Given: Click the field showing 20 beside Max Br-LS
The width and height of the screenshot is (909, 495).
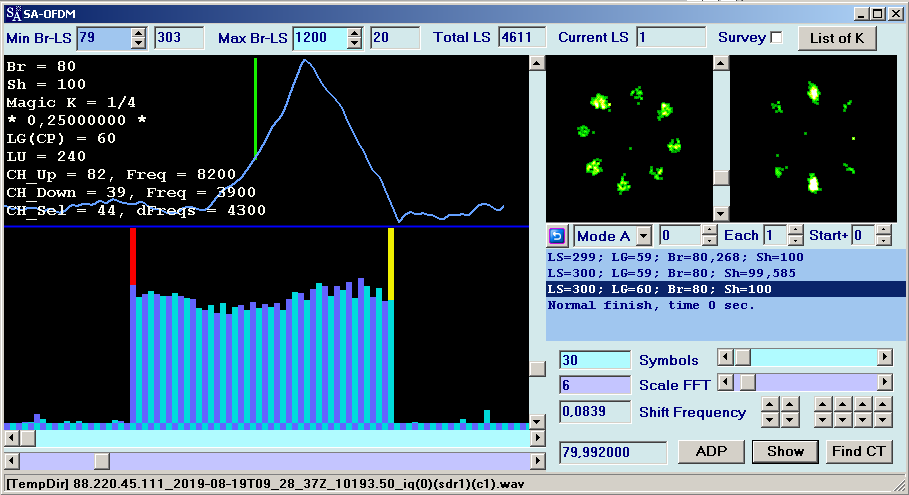Looking at the screenshot, I should [395, 38].
